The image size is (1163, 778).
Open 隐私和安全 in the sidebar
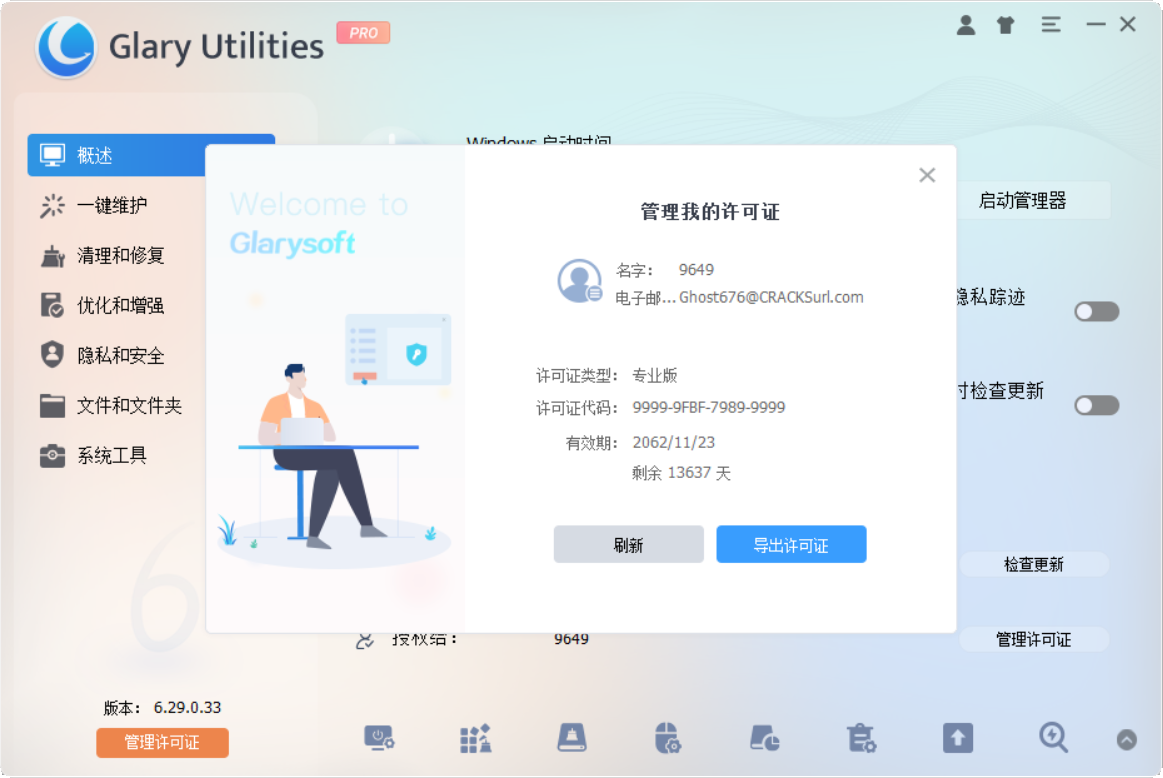(x=122, y=356)
